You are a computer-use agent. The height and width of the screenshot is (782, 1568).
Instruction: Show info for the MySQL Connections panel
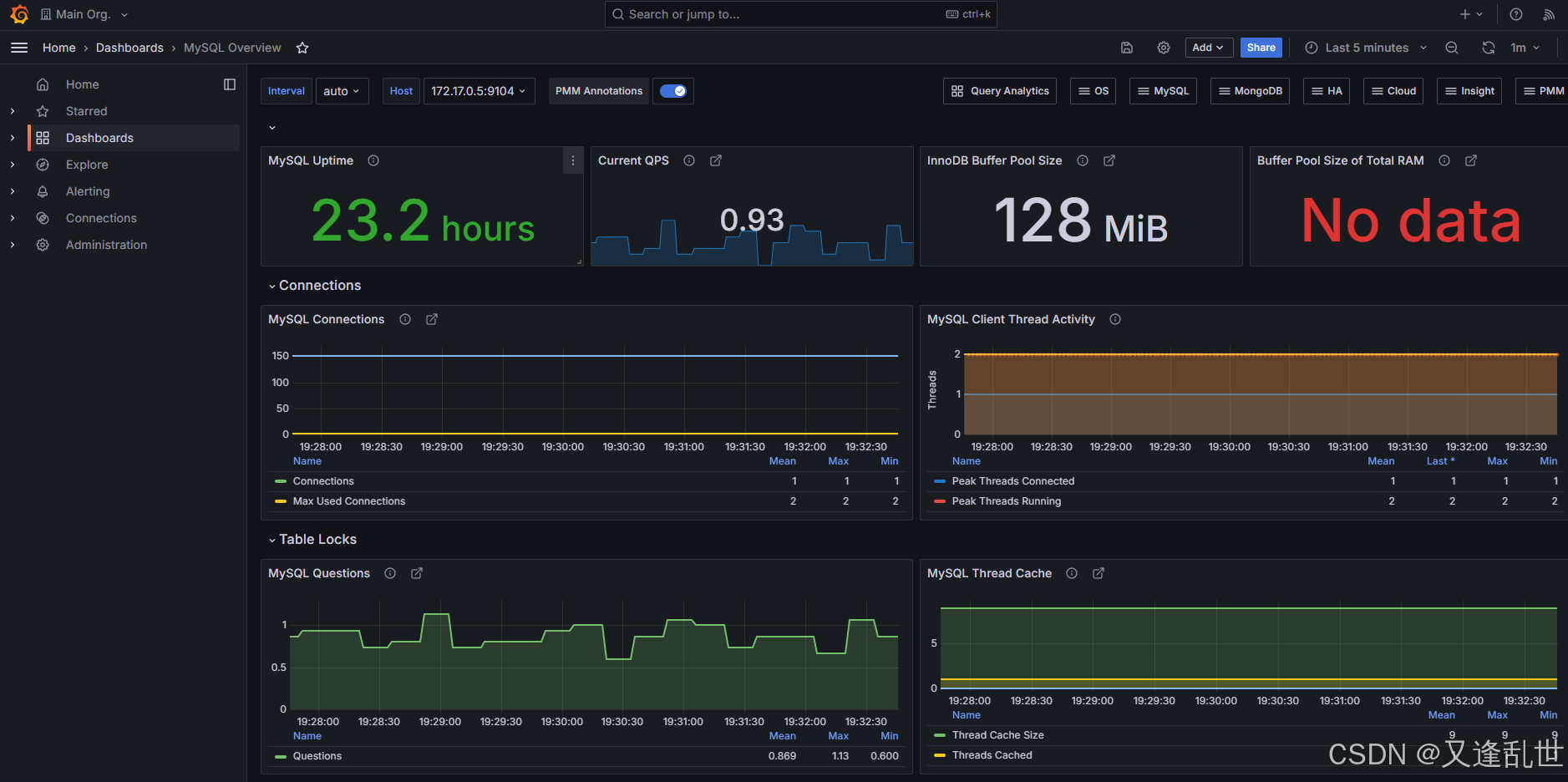tap(405, 319)
